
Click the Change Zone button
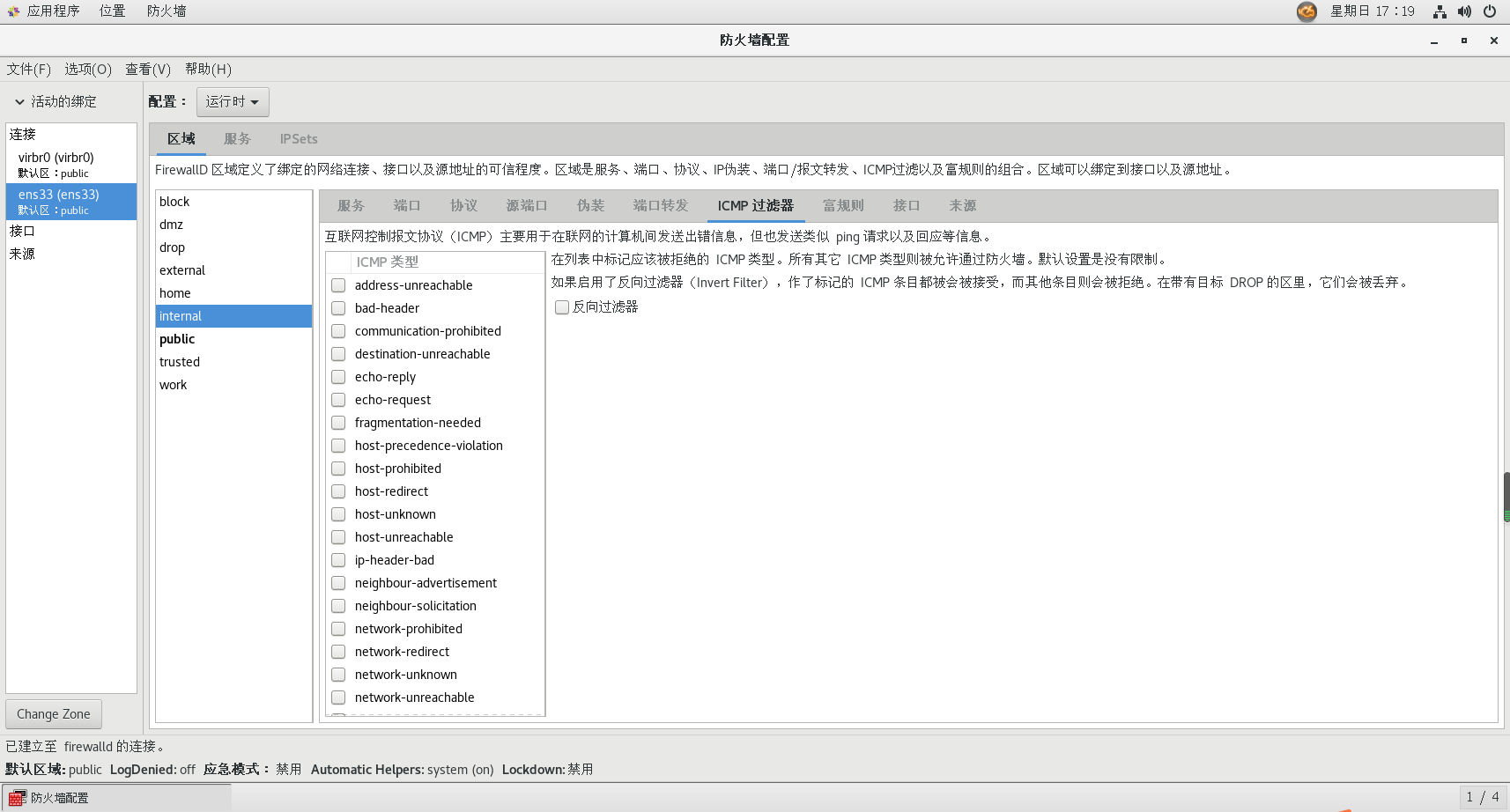point(54,714)
